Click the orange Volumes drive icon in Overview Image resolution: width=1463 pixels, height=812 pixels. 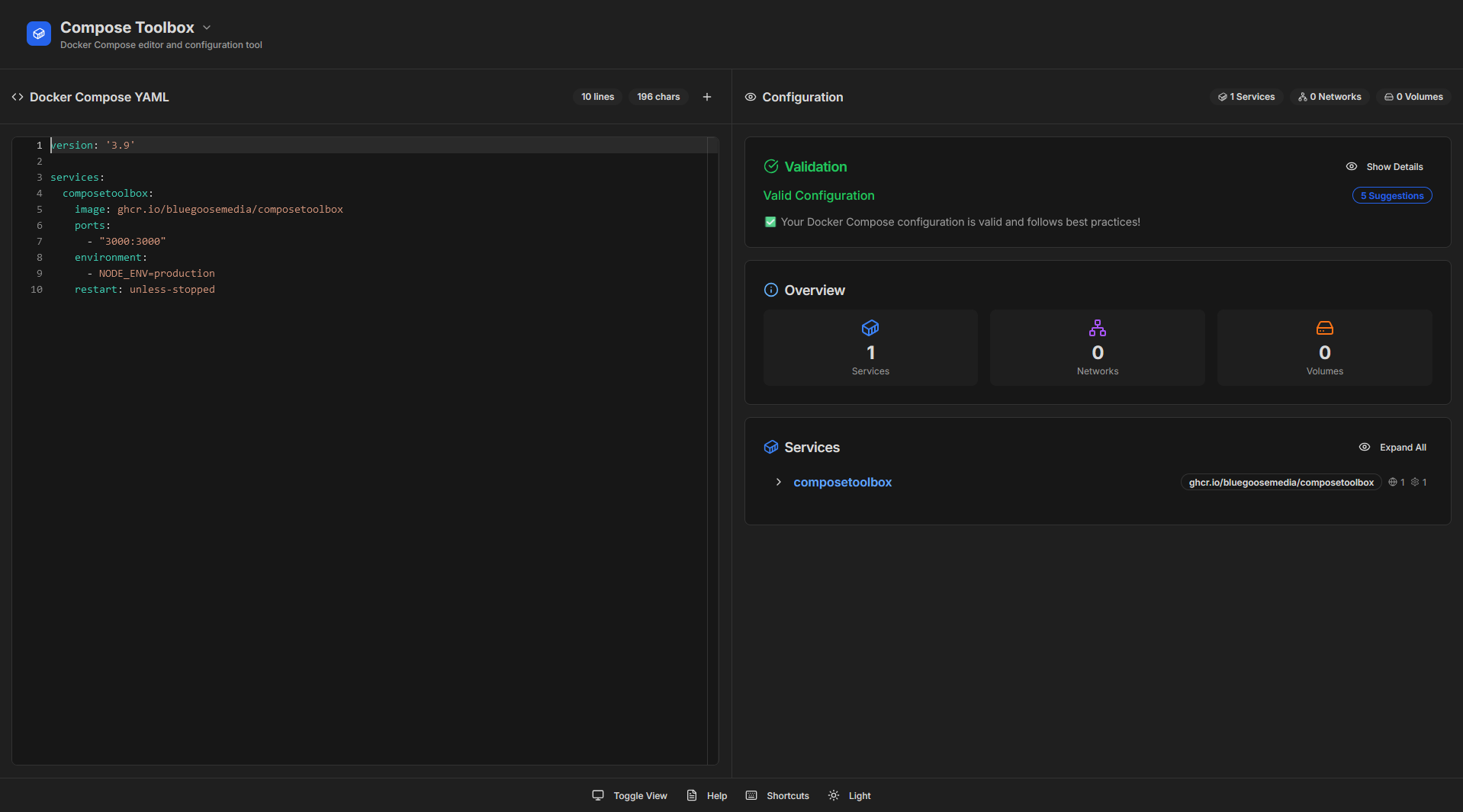pyautogui.click(x=1324, y=328)
